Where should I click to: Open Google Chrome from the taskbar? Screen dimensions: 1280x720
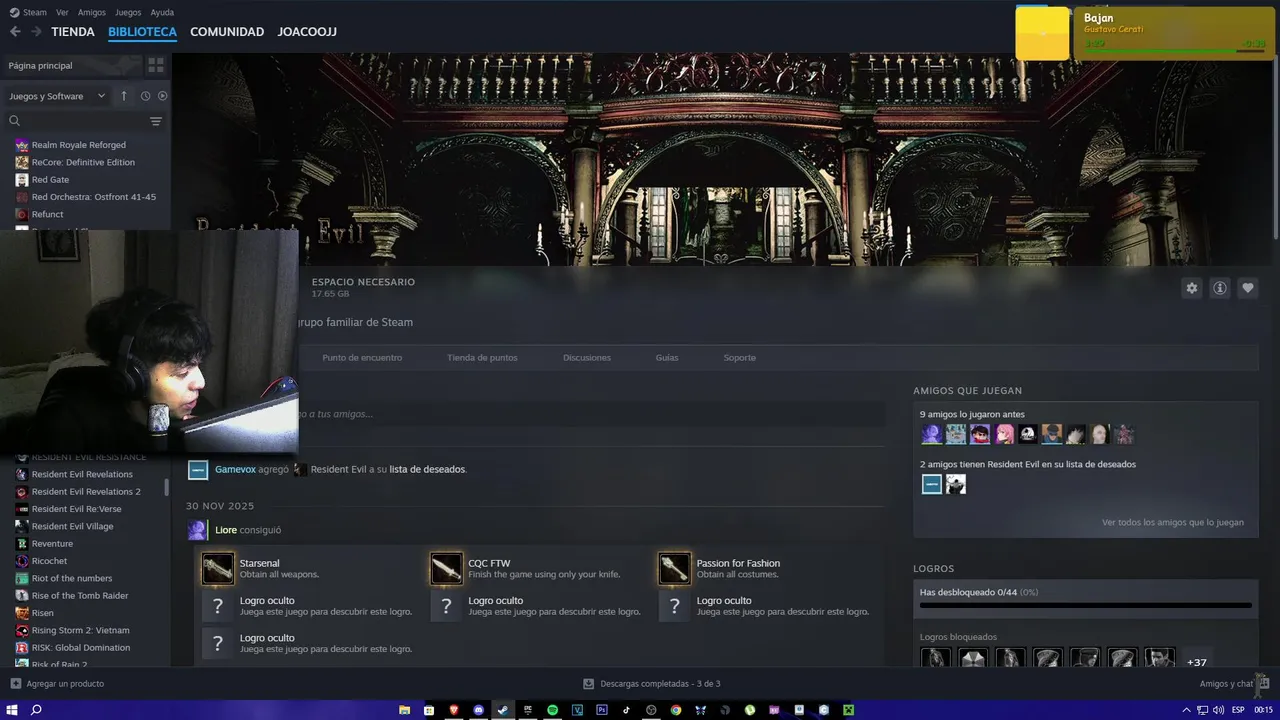[676, 710]
